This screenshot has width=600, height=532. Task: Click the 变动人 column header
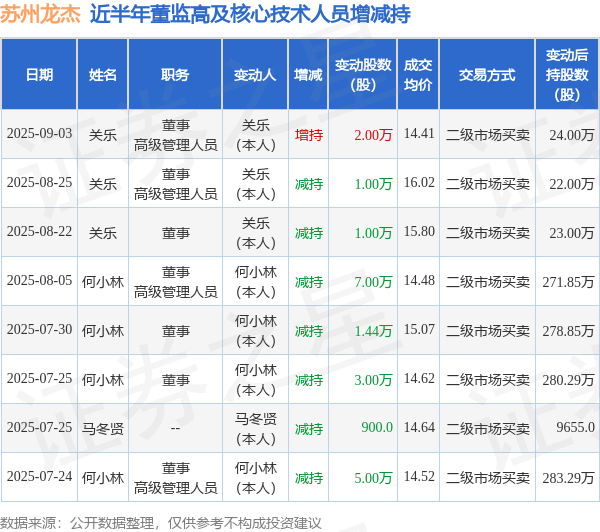click(x=255, y=74)
